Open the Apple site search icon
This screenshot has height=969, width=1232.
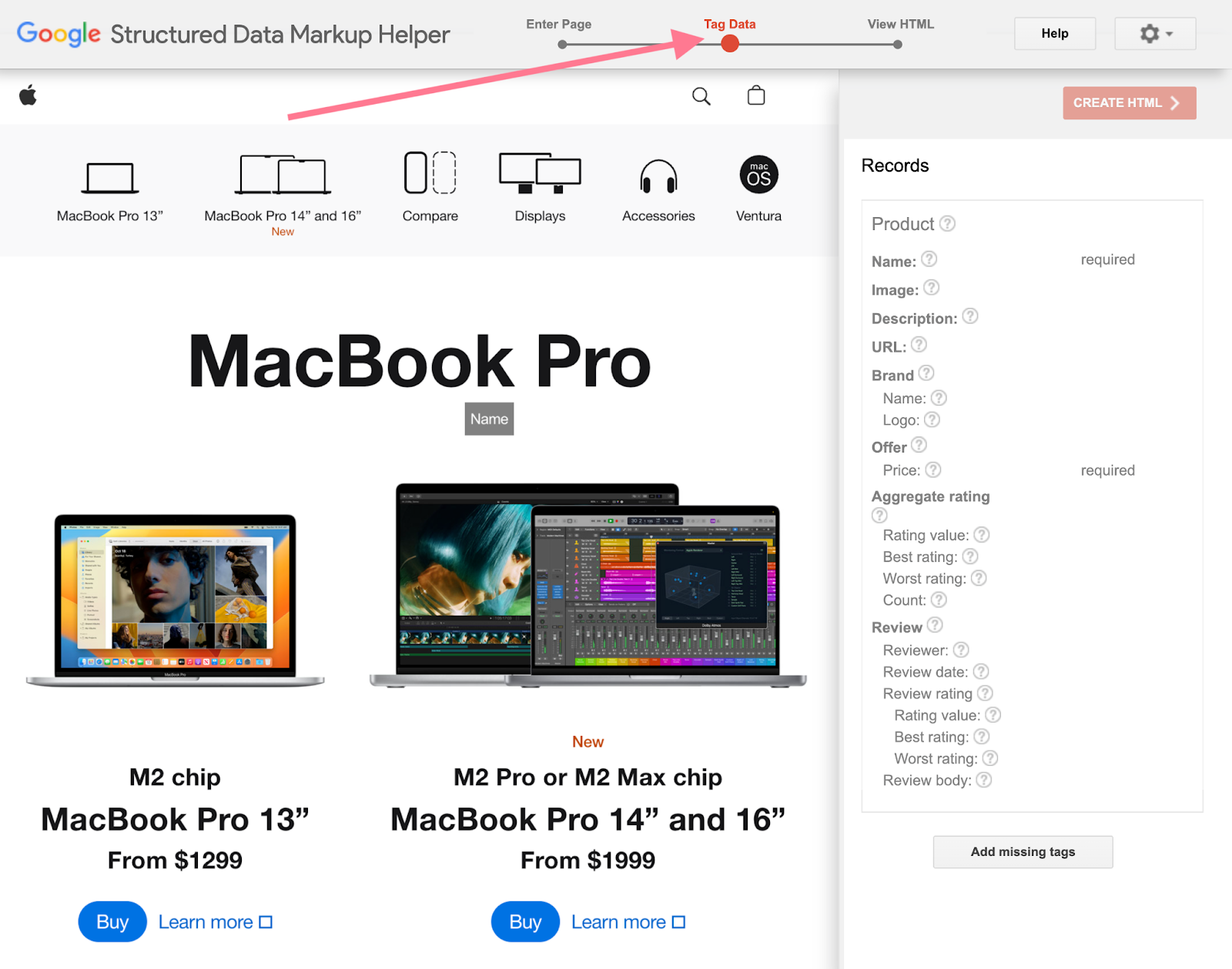coord(701,96)
